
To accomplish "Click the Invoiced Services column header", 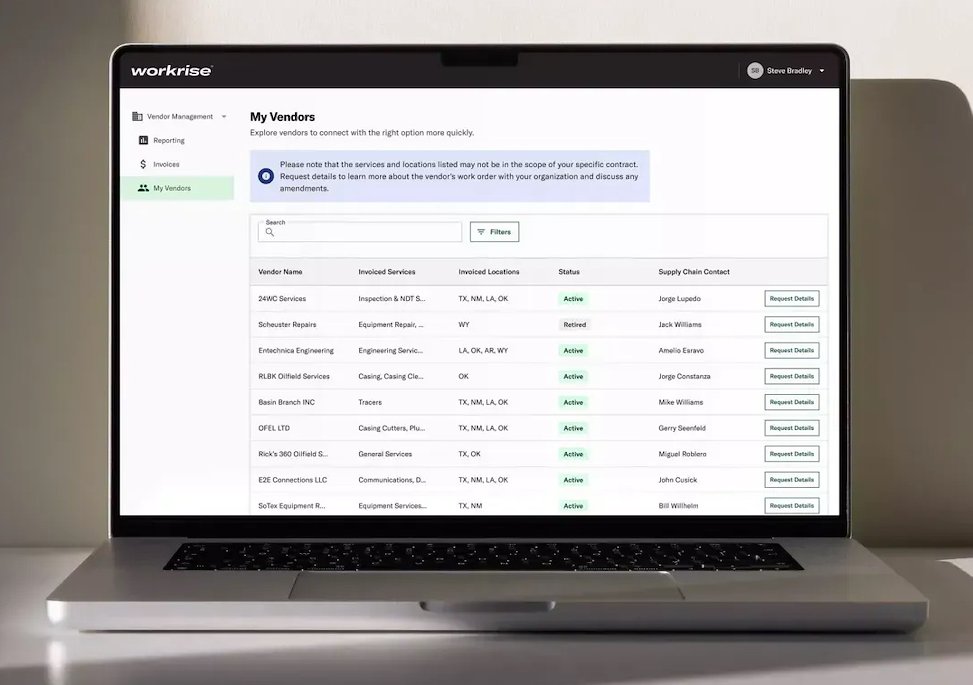I will pyautogui.click(x=387, y=272).
